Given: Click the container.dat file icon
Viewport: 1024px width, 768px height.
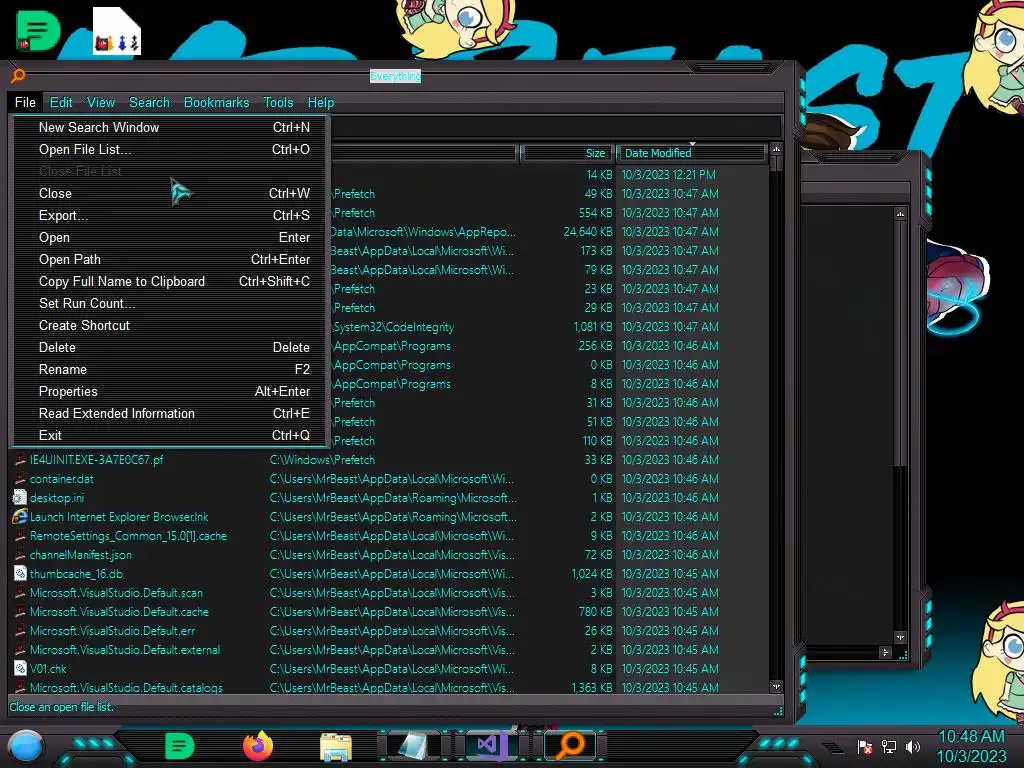Looking at the screenshot, I should point(20,479).
